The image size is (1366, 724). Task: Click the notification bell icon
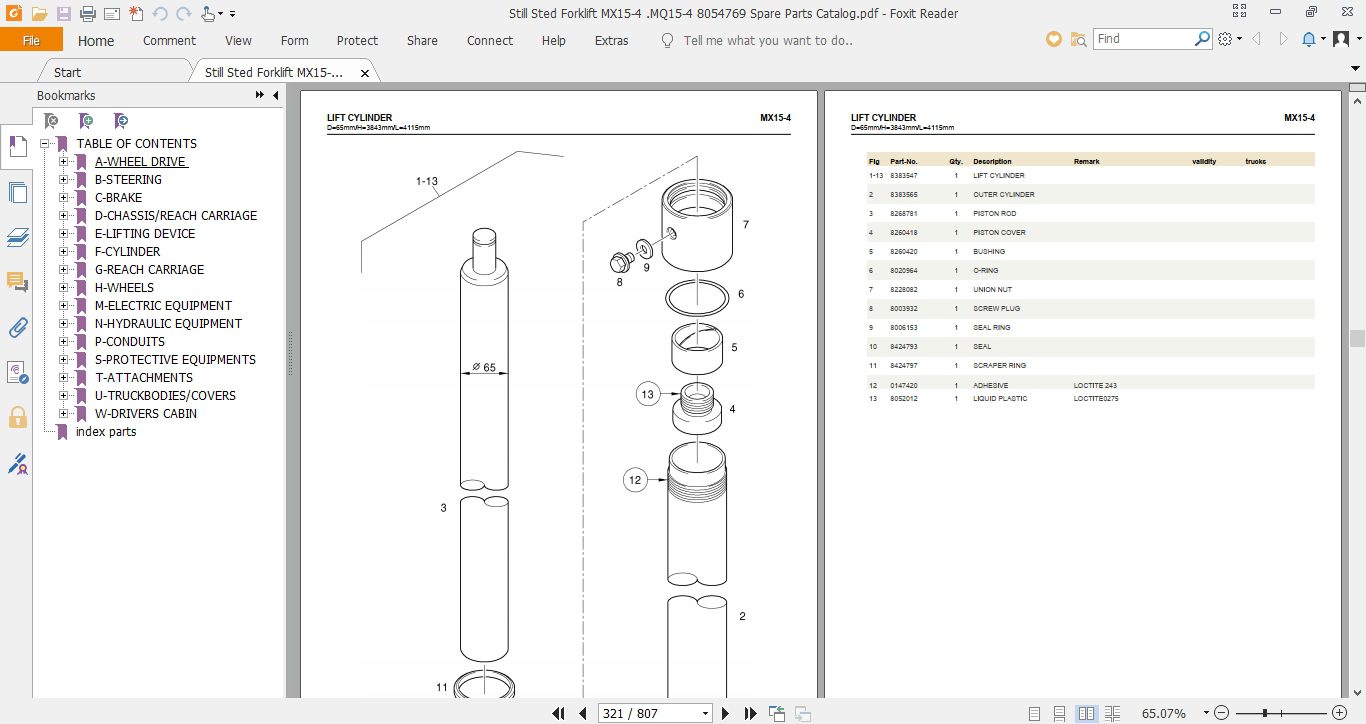pyautogui.click(x=1309, y=39)
